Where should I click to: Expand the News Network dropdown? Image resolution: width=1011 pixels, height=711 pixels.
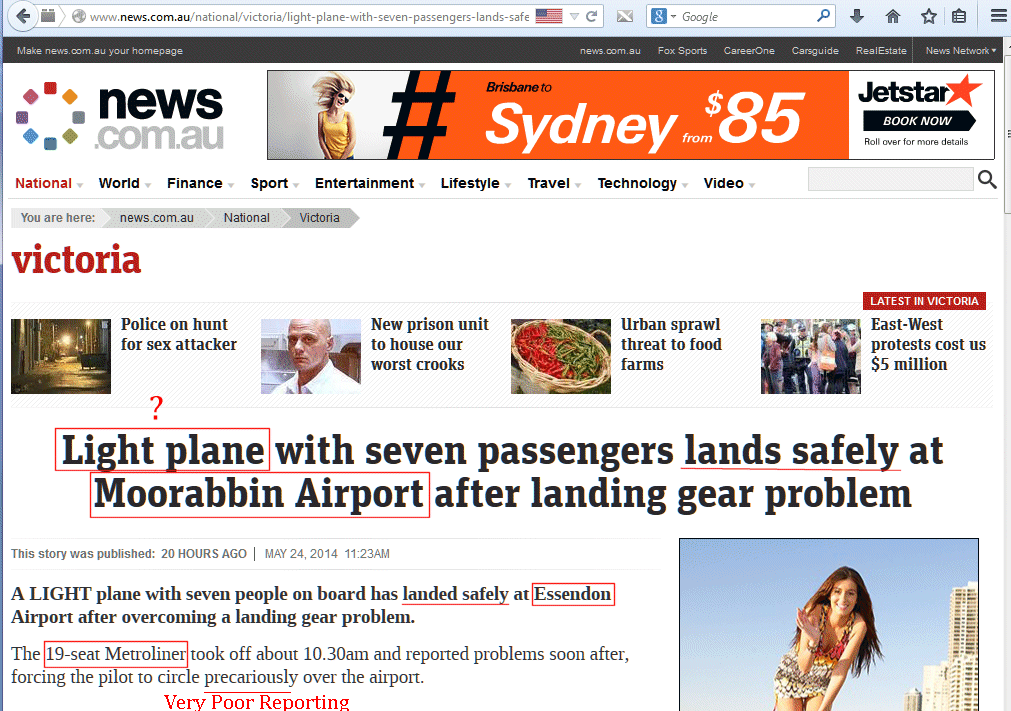(960, 50)
